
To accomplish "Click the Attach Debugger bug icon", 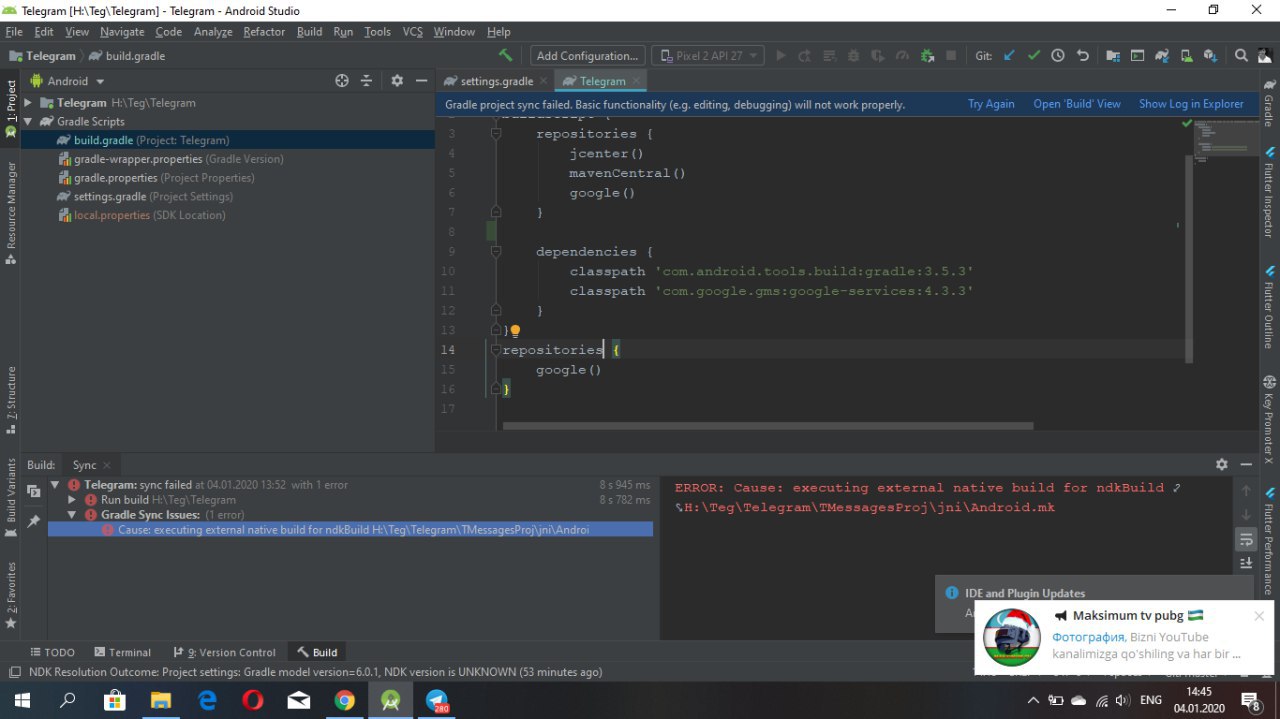I will tap(927, 56).
